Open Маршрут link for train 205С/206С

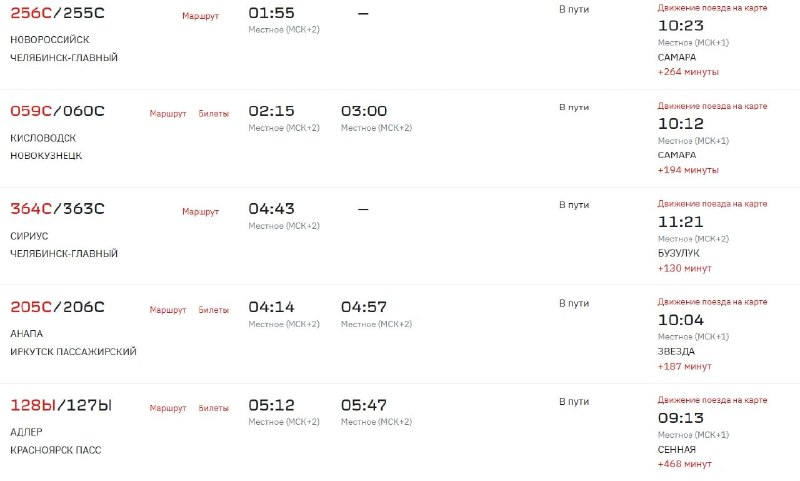coord(168,310)
